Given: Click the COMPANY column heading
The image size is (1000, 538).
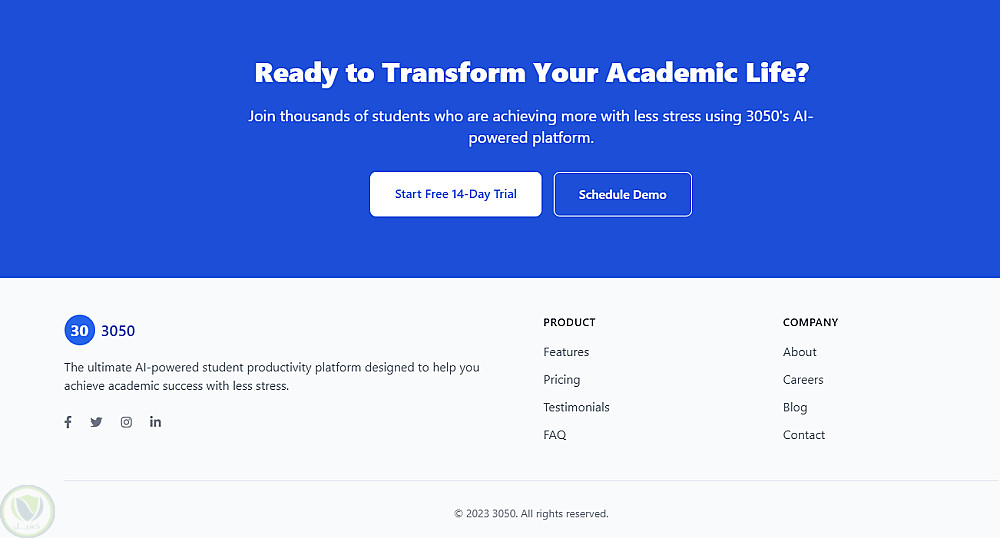Looking at the screenshot, I should point(810,322).
